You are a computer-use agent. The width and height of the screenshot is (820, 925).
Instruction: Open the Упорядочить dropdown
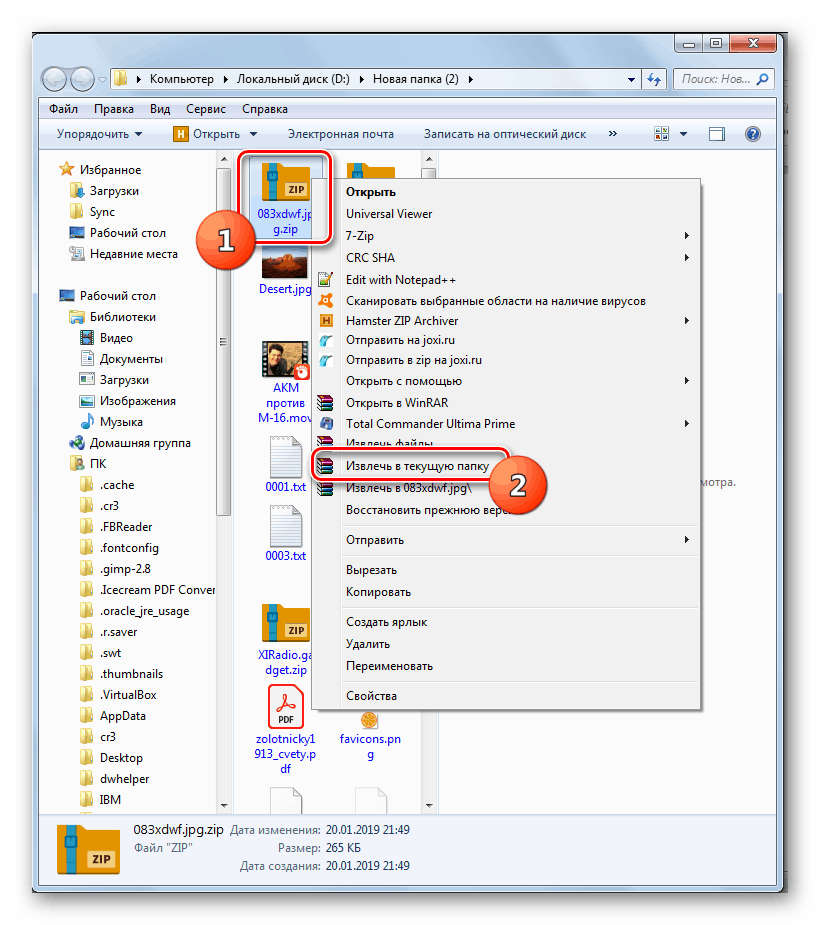[99, 134]
